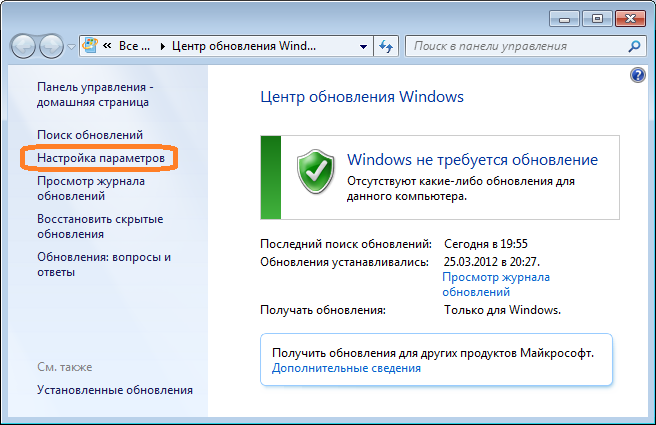
Task: Open the recent pages dropdown arrow
Action: [x=71, y=46]
